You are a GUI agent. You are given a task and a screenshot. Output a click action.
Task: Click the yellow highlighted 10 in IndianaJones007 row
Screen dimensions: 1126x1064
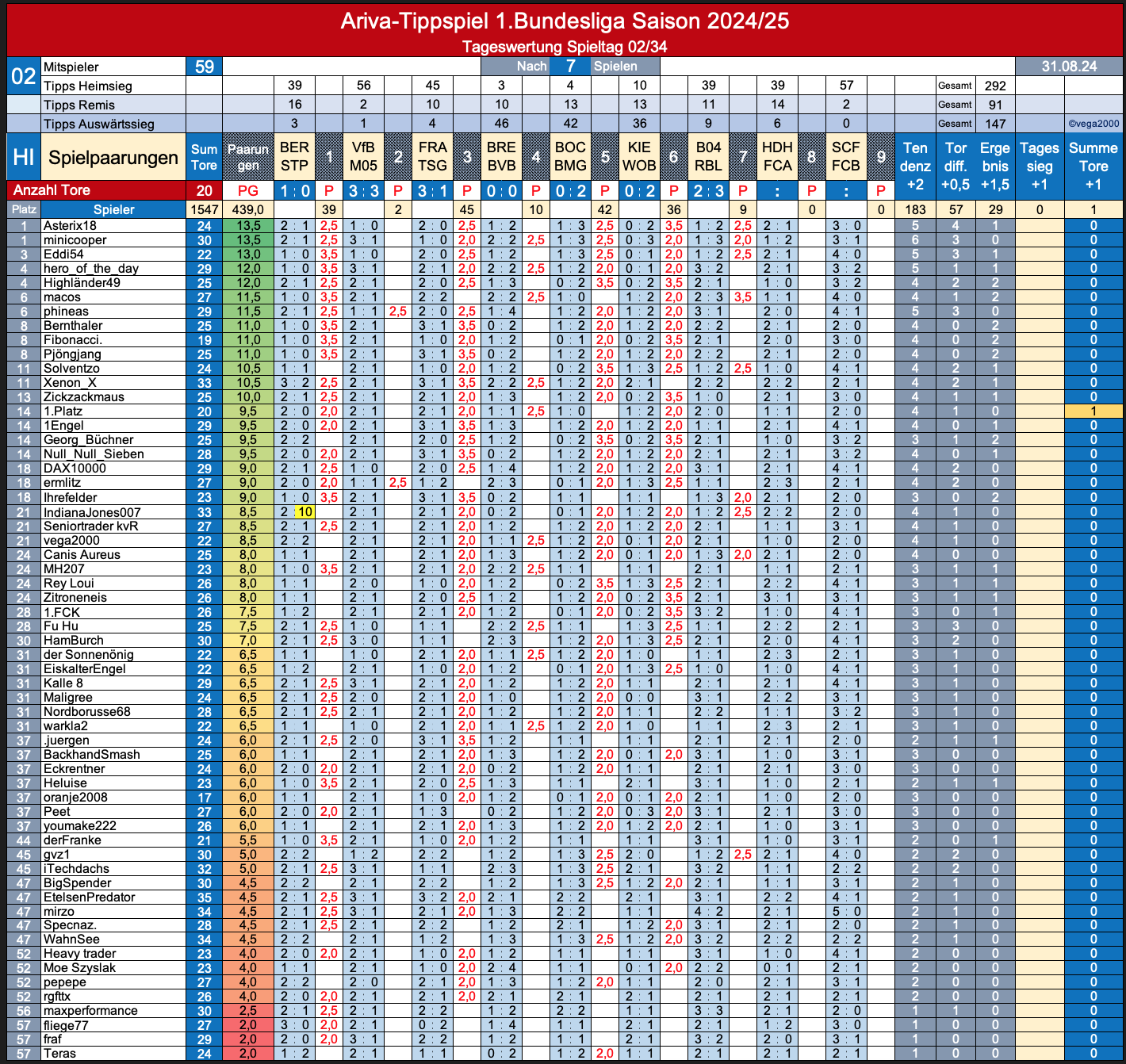pos(304,513)
